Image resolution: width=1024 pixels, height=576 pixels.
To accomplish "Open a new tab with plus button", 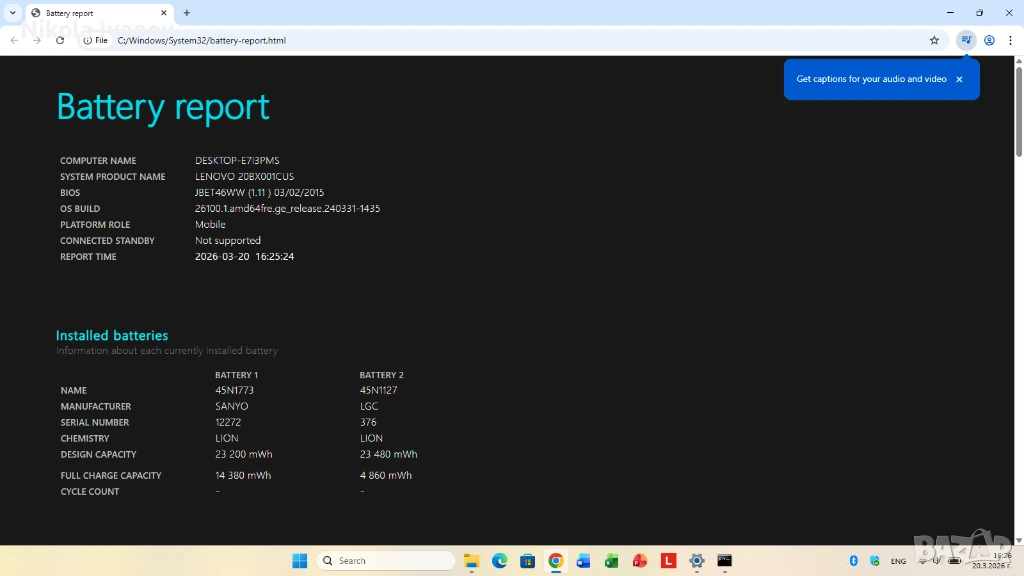I will [187, 13].
